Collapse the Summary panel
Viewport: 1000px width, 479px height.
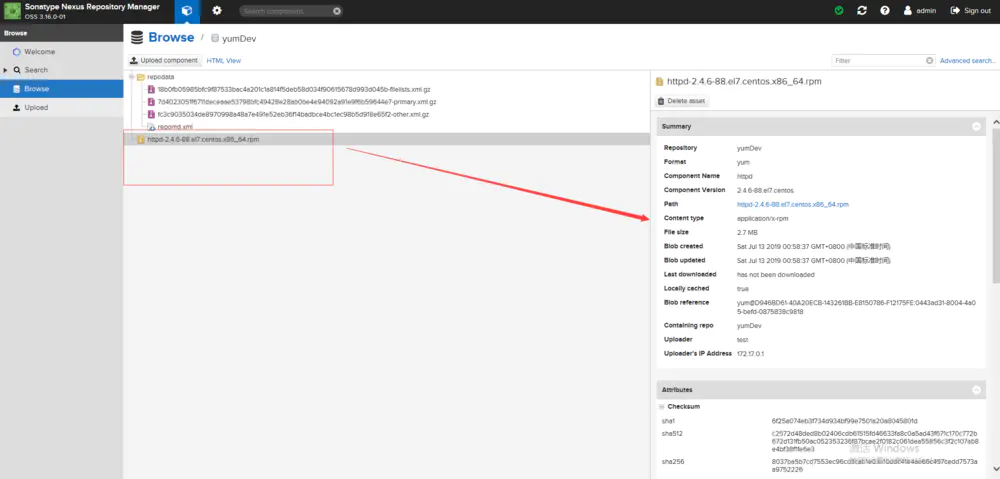click(x=976, y=126)
